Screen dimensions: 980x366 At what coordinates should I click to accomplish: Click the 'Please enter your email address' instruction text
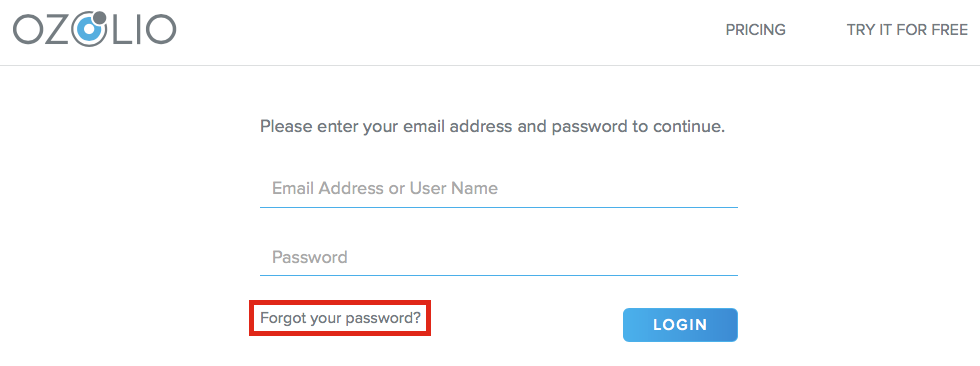[x=492, y=127]
